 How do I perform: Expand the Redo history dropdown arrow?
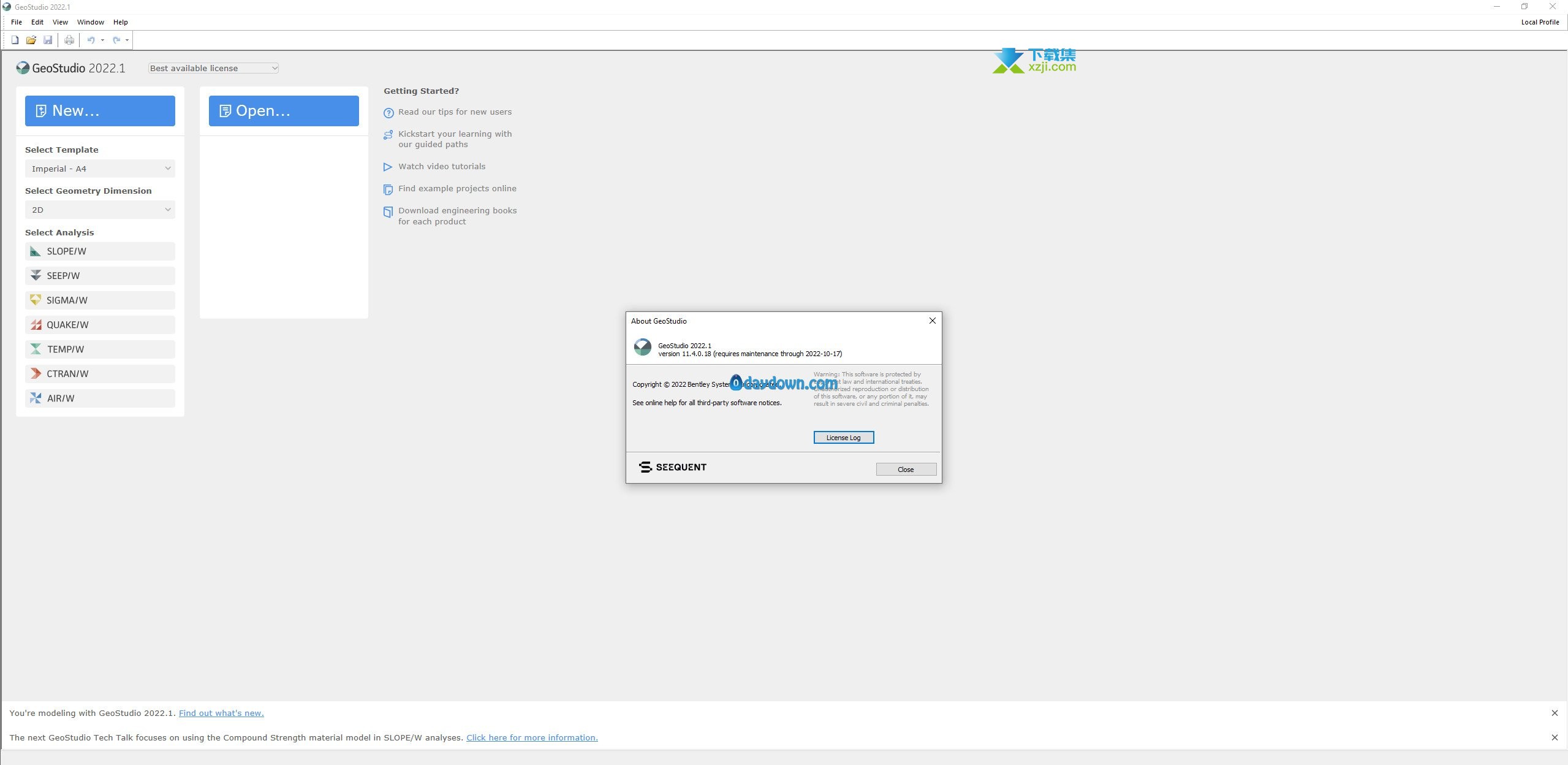pos(127,40)
